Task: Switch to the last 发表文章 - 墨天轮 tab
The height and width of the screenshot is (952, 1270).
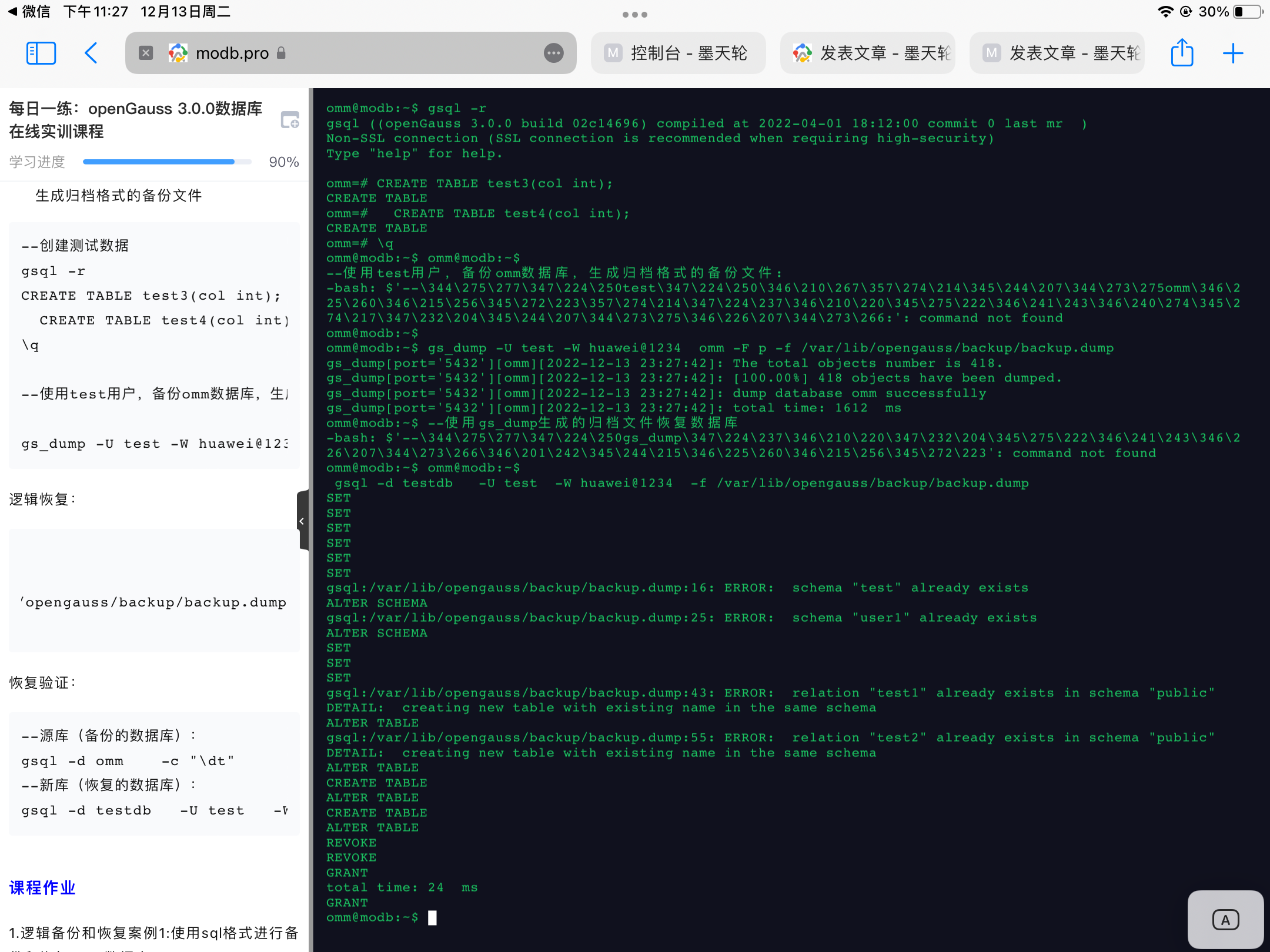Action: [1057, 53]
